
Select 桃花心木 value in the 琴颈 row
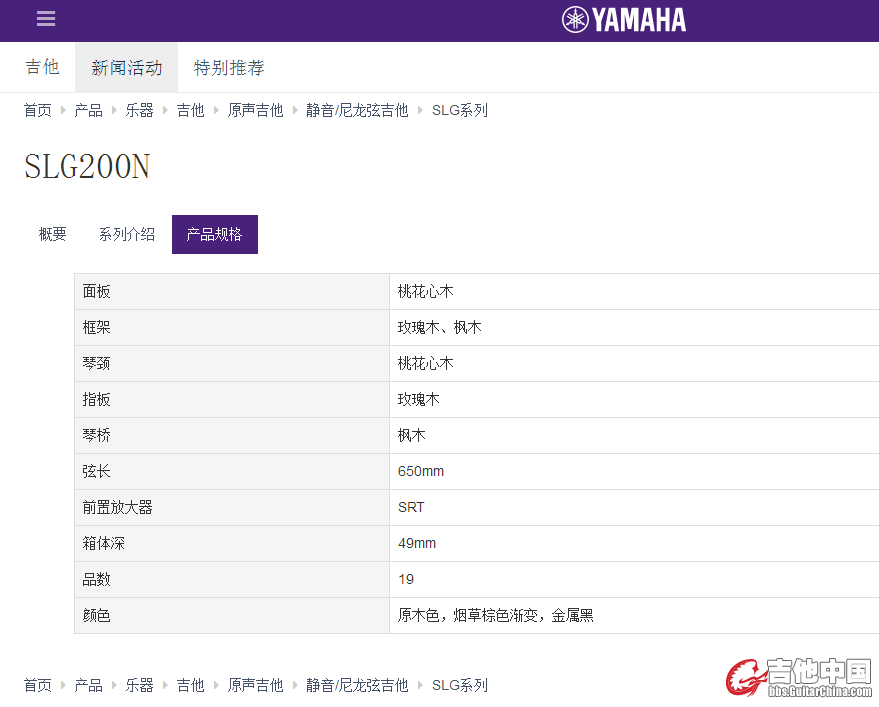pyautogui.click(x=425, y=363)
